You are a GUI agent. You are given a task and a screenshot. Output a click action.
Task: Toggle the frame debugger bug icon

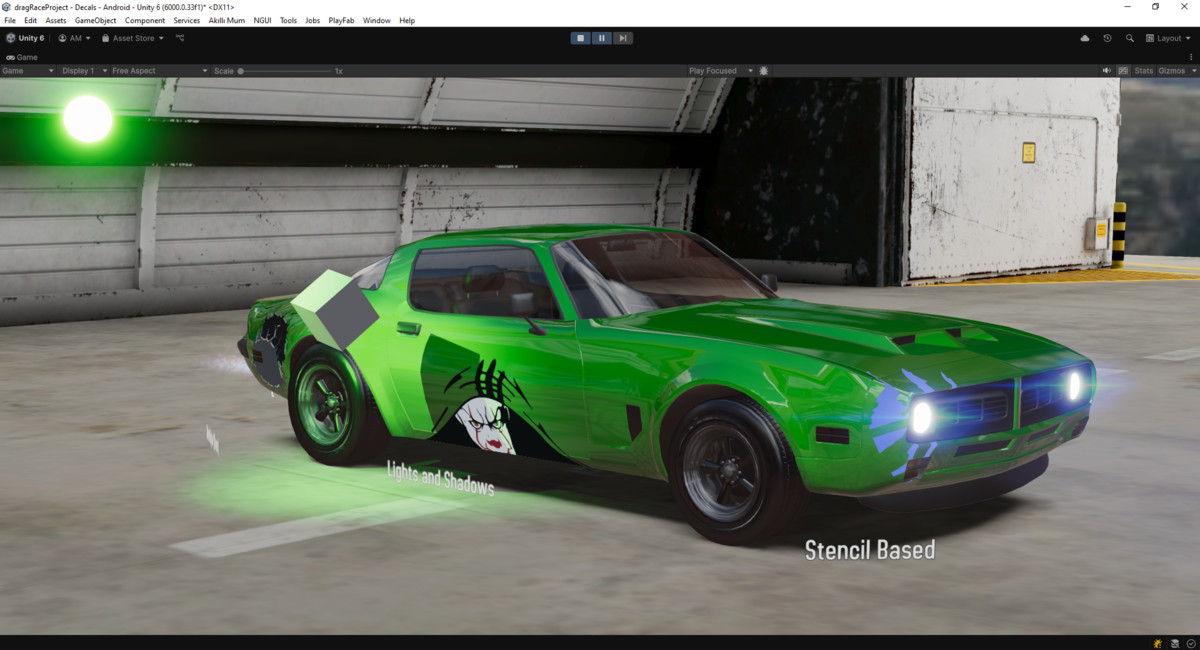(764, 71)
